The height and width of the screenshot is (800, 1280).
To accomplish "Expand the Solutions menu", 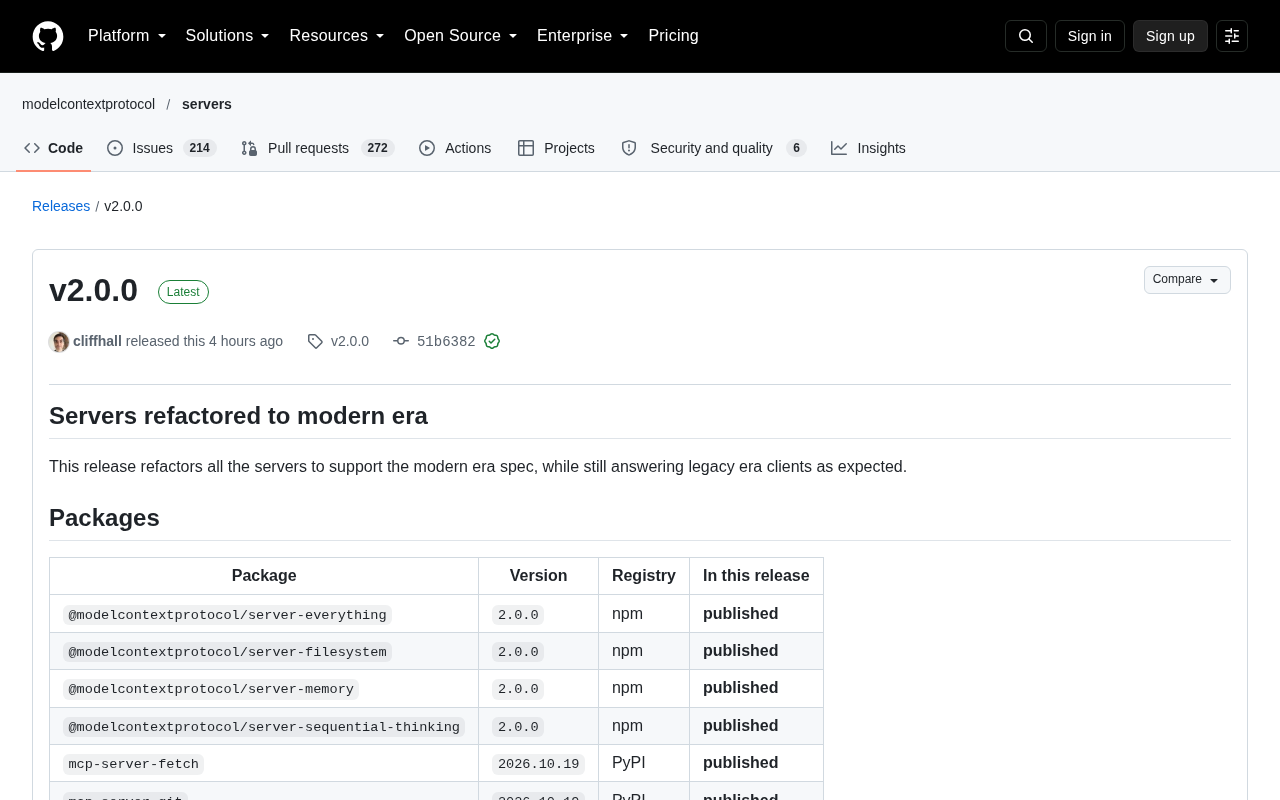I will [228, 36].
